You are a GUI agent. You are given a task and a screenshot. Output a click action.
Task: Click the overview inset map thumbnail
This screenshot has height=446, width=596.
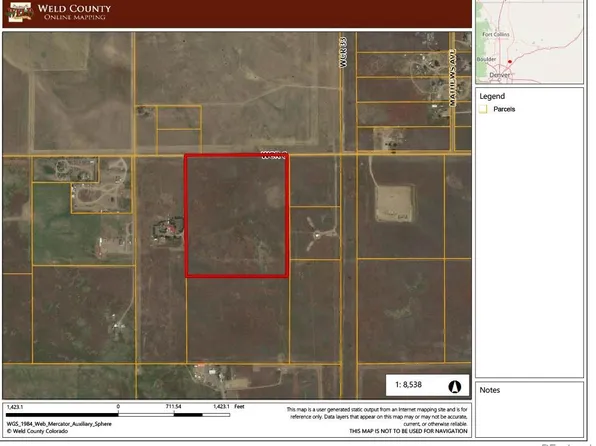click(529, 41)
